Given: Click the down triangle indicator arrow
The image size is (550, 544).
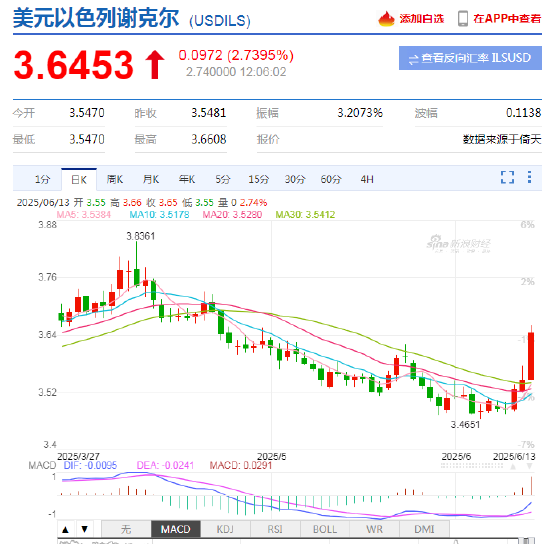Looking at the screenshot, I should pos(85,529).
